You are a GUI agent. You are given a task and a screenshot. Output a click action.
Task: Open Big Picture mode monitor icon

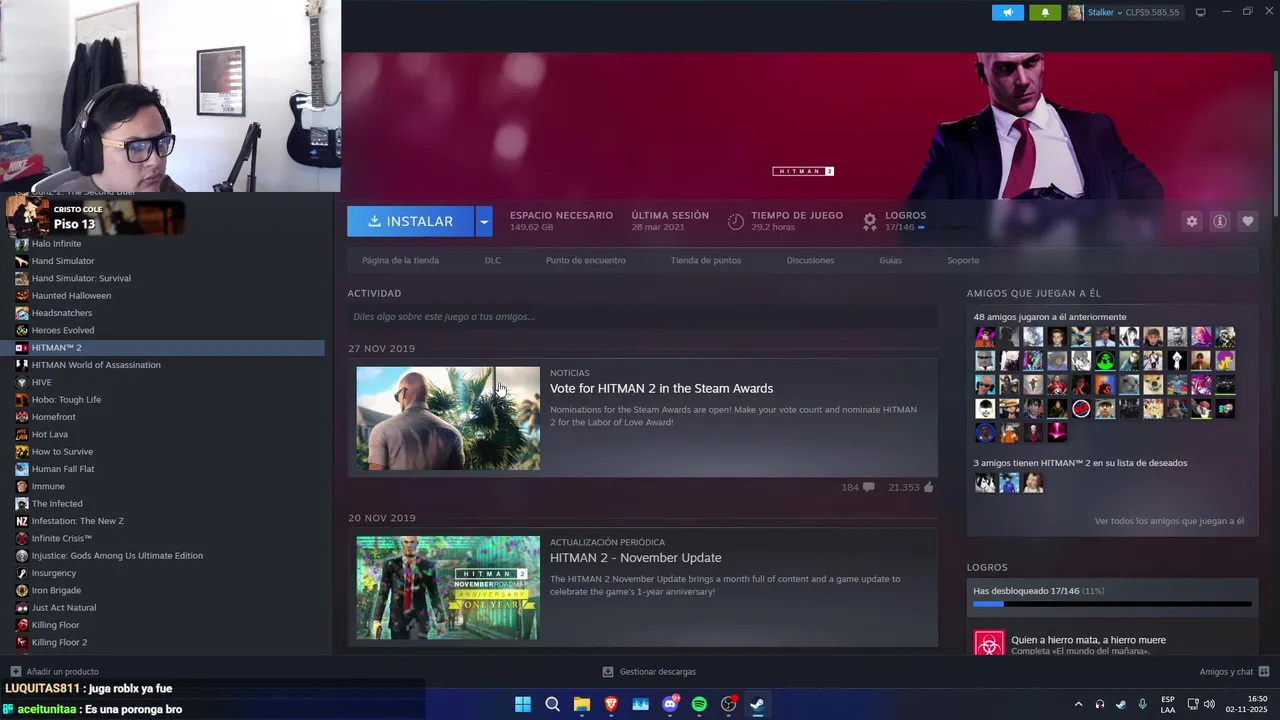[1200, 12]
